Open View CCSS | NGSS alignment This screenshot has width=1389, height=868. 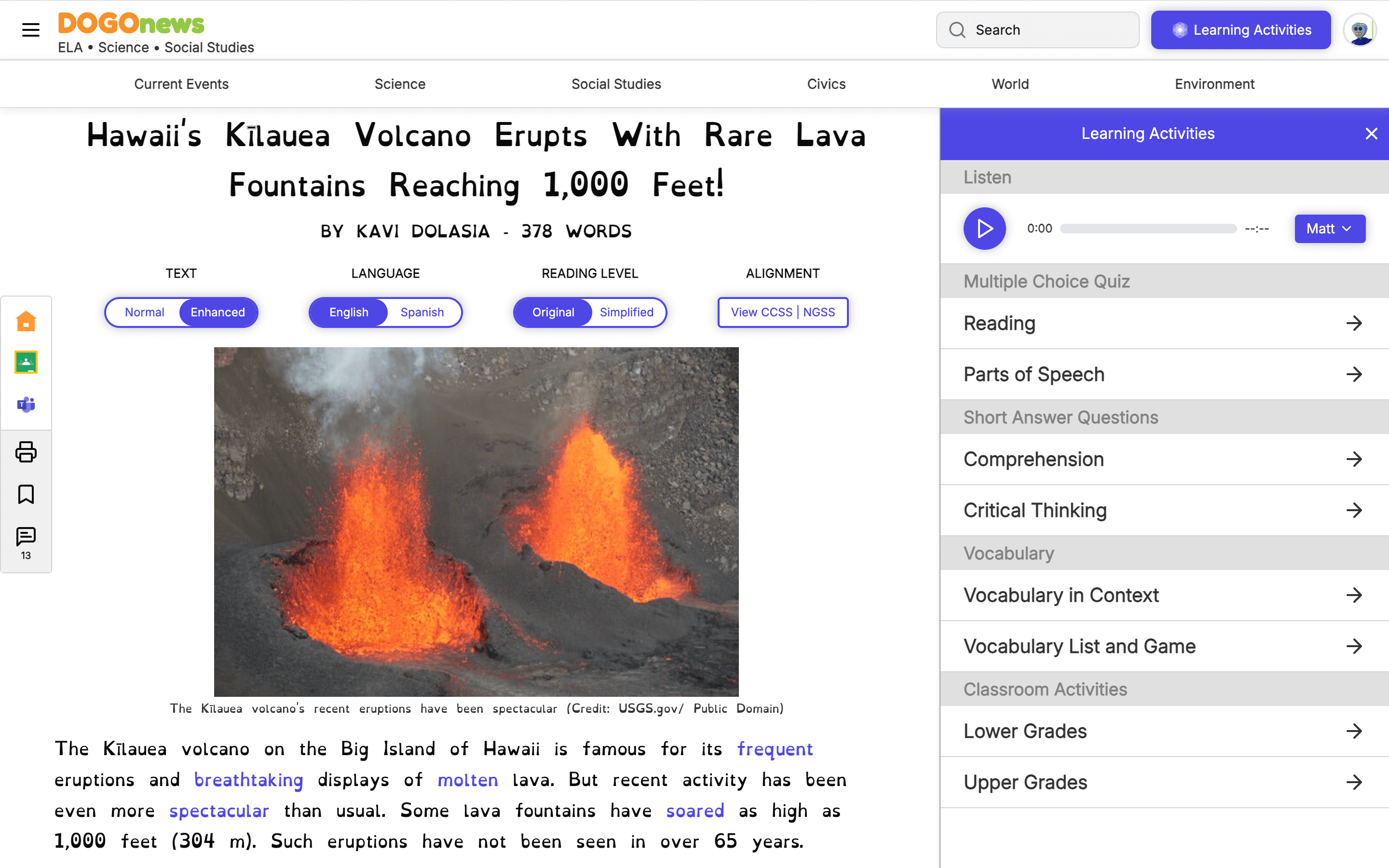click(783, 312)
